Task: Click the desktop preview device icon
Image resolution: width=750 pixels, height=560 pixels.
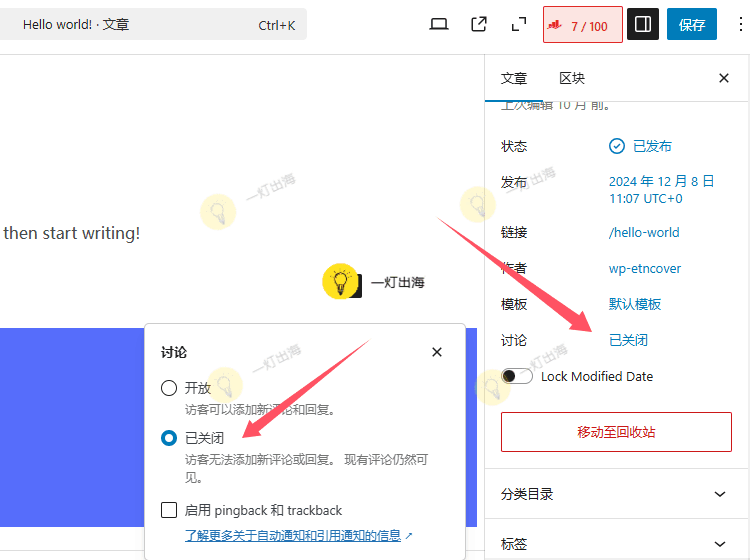Action: click(438, 25)
